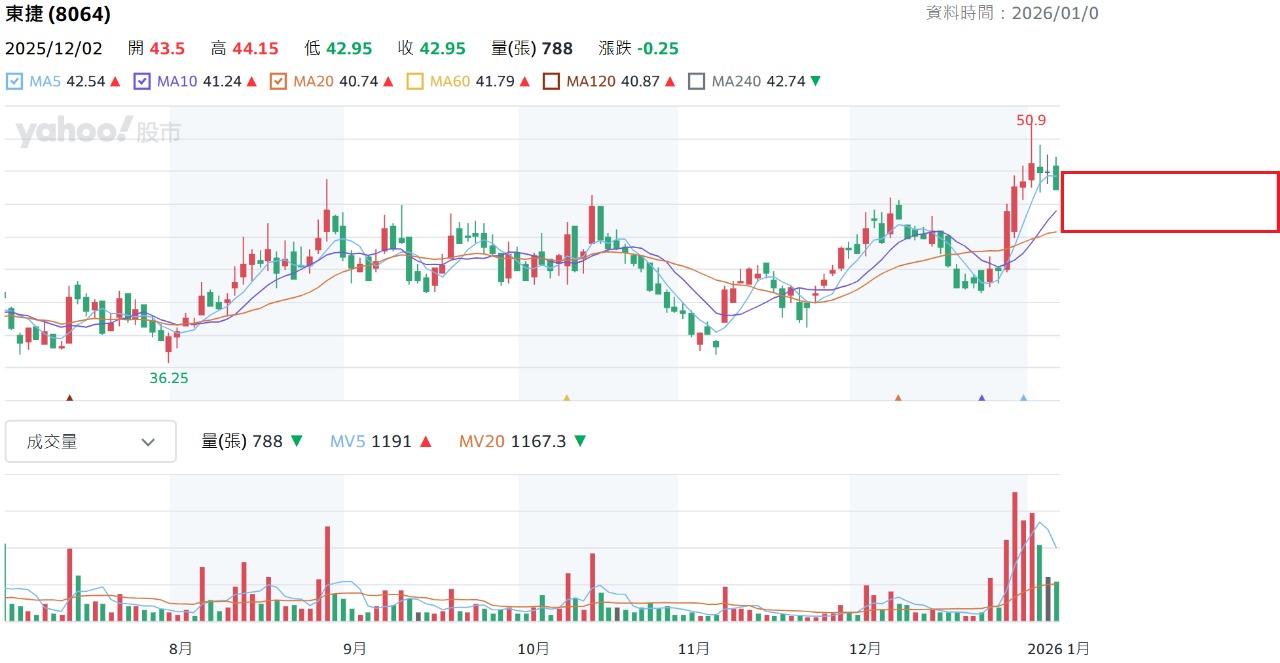Uncheck the MA20 moving average checkbox
Image resolution: width=1280 pixels, height=663 pixels.
point(279,81)
